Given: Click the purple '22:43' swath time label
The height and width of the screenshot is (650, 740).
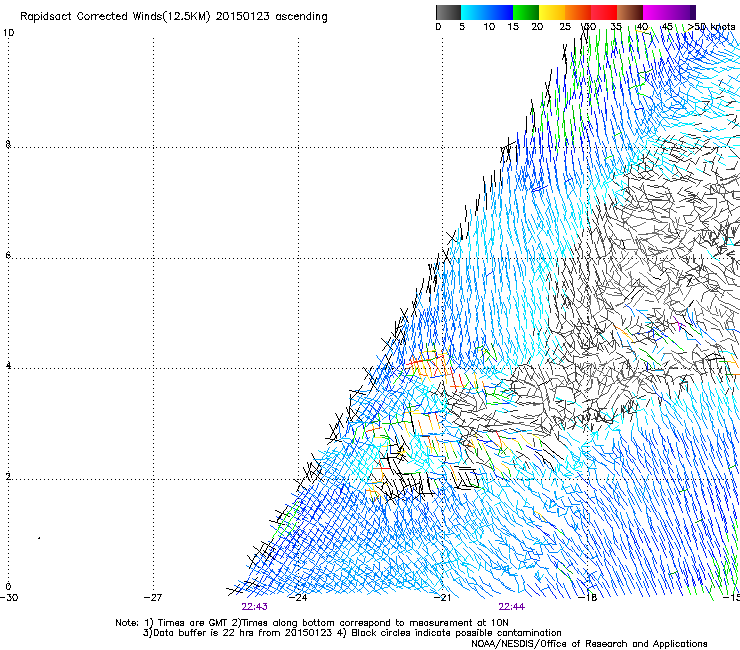Looking at the screenshot, I should (x=254, y=607).
